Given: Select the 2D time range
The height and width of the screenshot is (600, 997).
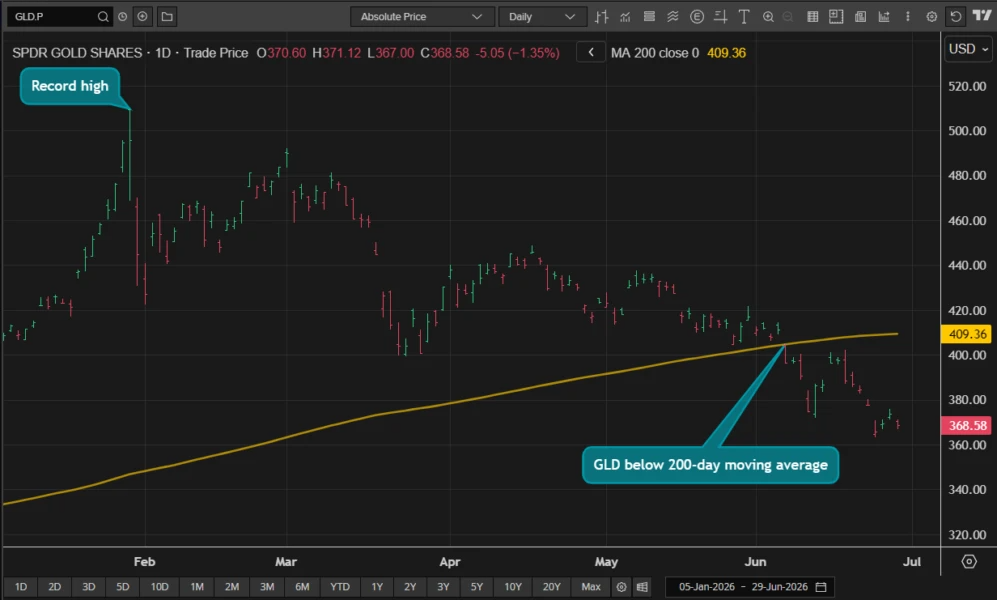Looking at the screenshot, I should 55,587.
